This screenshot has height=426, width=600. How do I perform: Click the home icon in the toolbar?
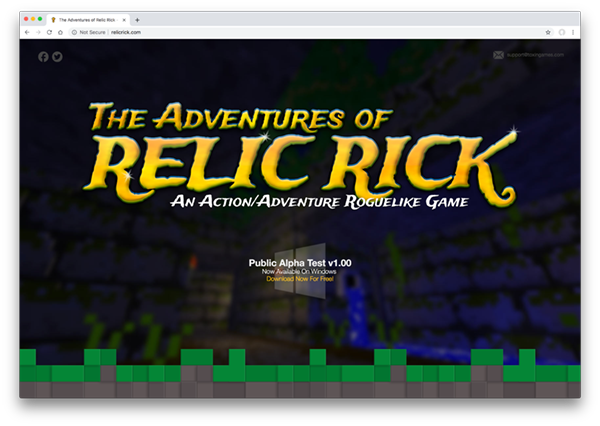tap(60, 32)
